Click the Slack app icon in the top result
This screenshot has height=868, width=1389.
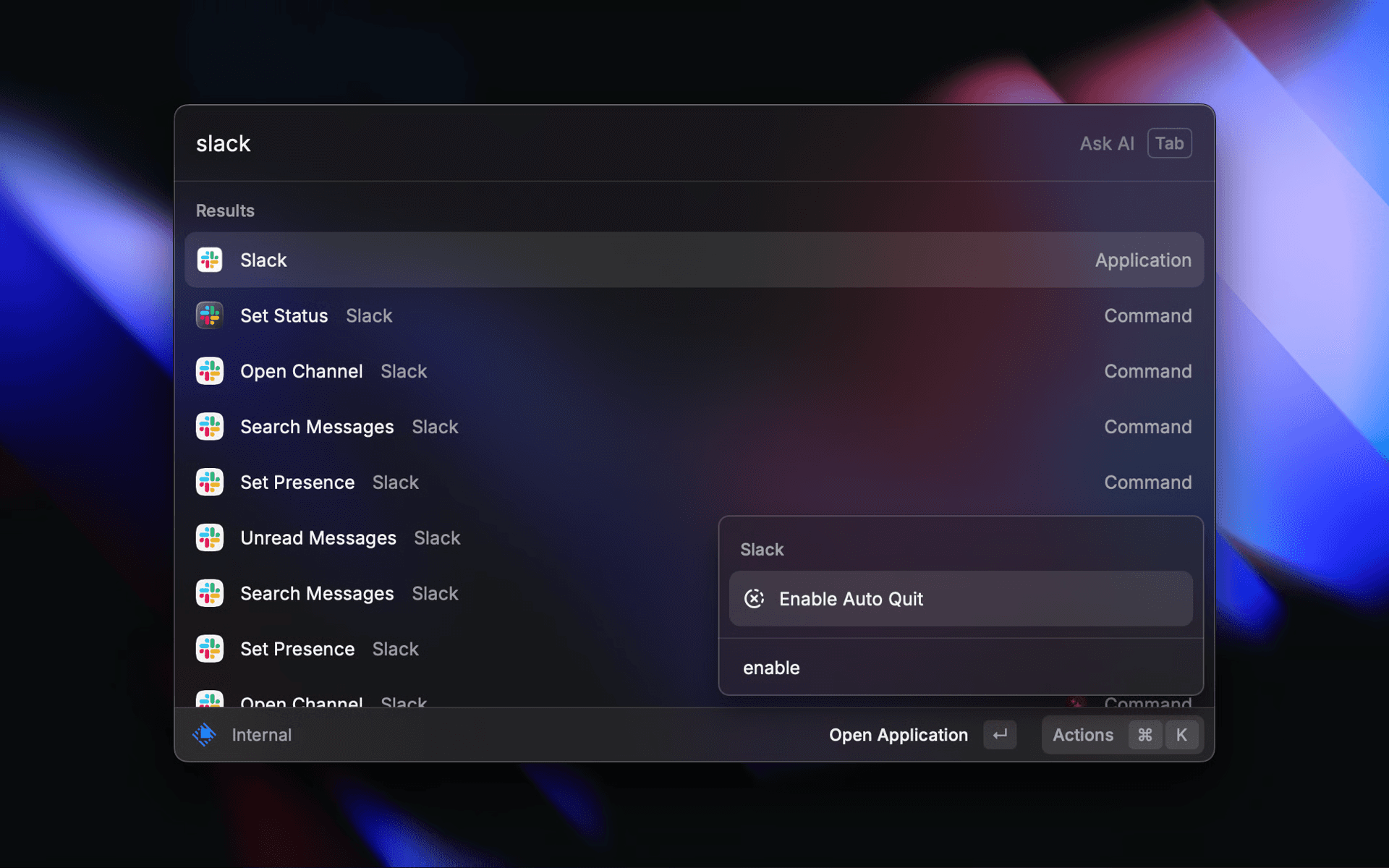[x=209, y=260]
